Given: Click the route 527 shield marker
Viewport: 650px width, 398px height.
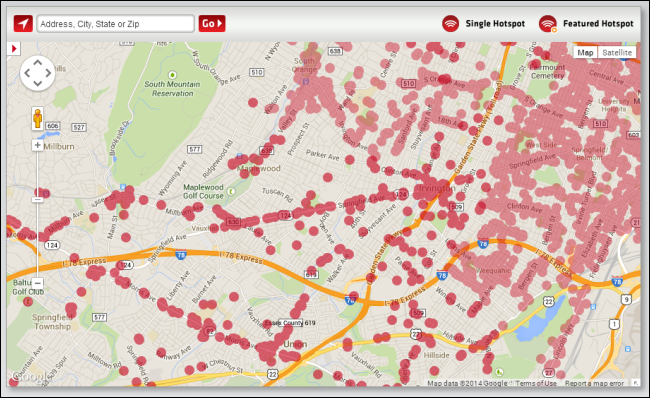Looking at the screenshot, I should coord(79,127).
